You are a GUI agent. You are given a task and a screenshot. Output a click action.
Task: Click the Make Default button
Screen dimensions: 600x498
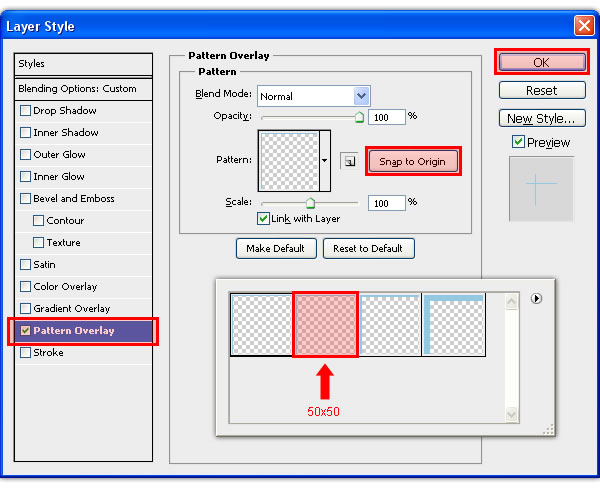tap(276, 248)
